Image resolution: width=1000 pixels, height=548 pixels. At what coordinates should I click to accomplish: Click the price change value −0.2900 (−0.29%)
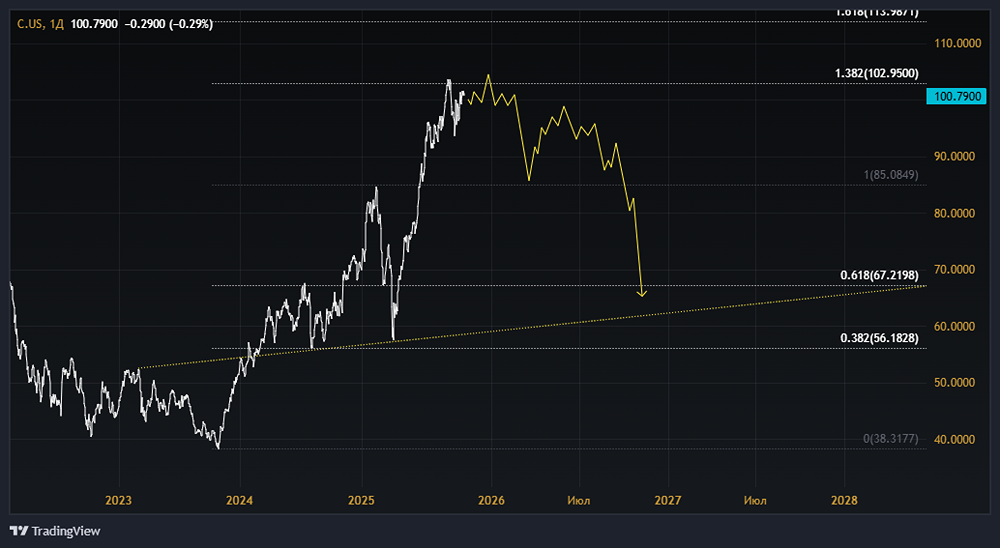[168, 24]
